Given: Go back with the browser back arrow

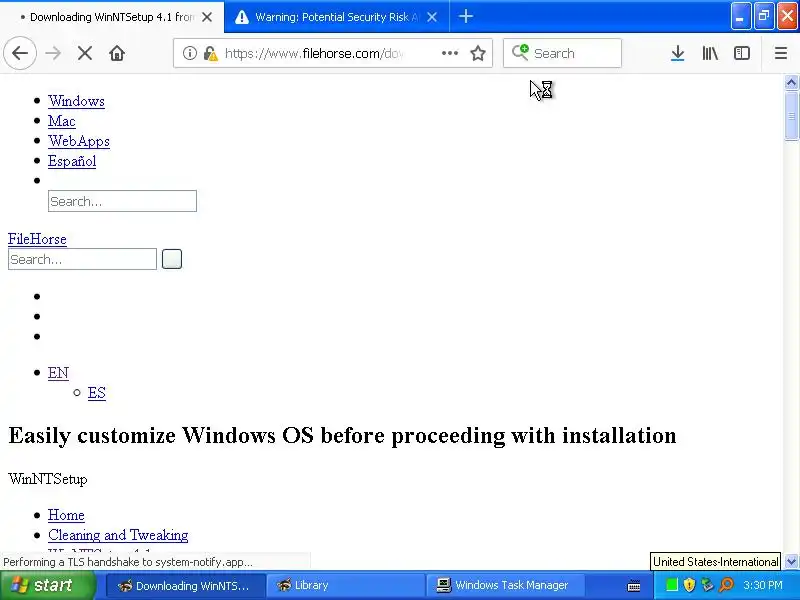Looking at the screenshot, I should click(x=20, y=53).
